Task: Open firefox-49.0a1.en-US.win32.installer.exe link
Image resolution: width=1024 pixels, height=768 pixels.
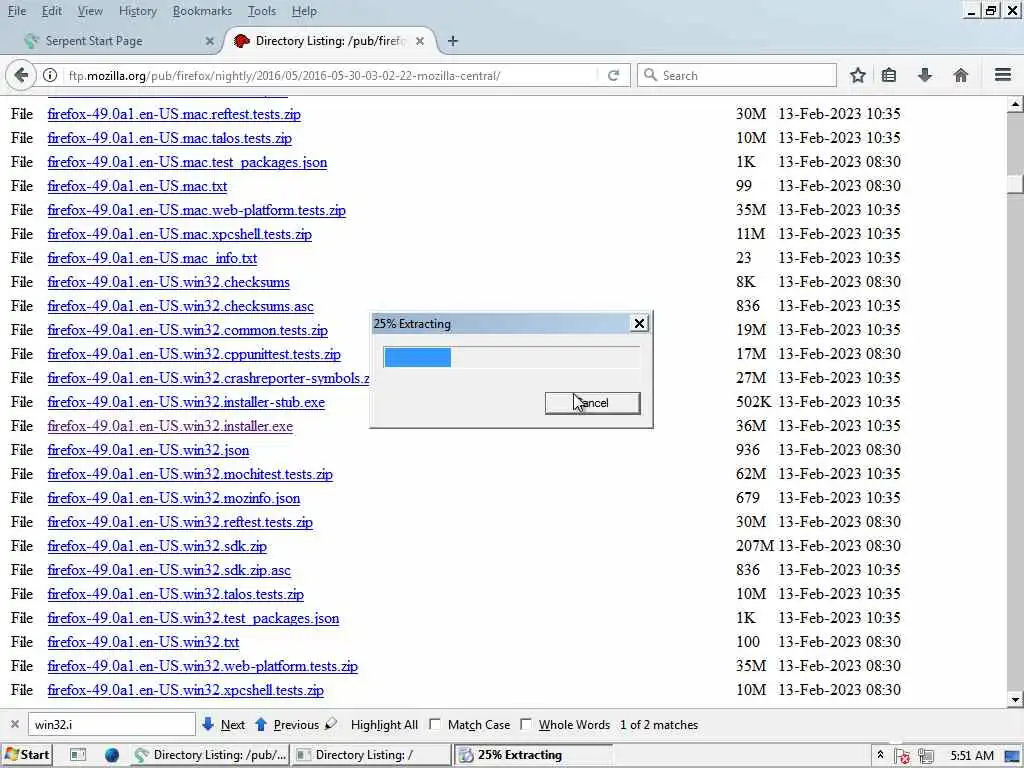Action: [170, 426]
